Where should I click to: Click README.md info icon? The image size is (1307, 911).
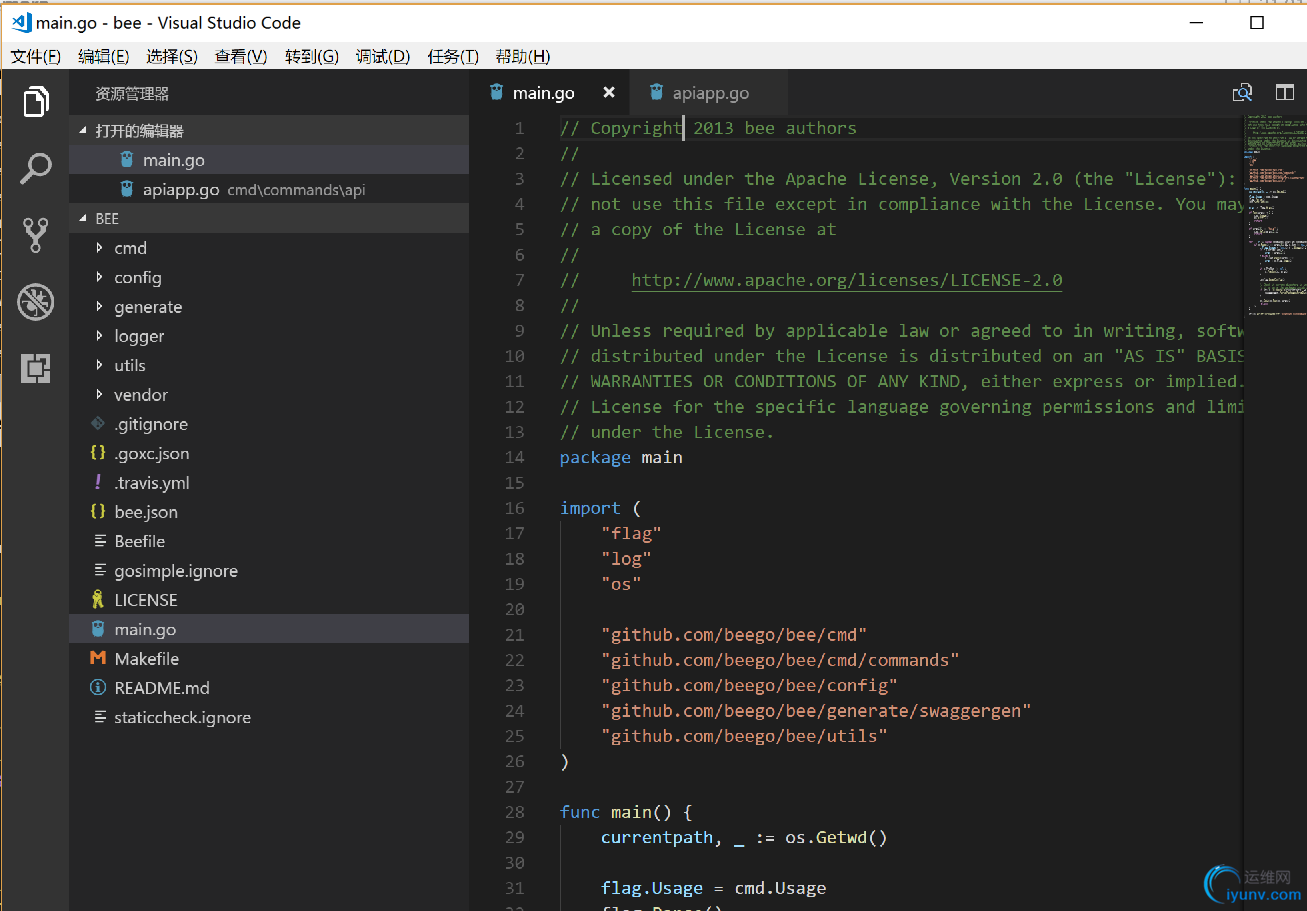click(x=97, y=688)
